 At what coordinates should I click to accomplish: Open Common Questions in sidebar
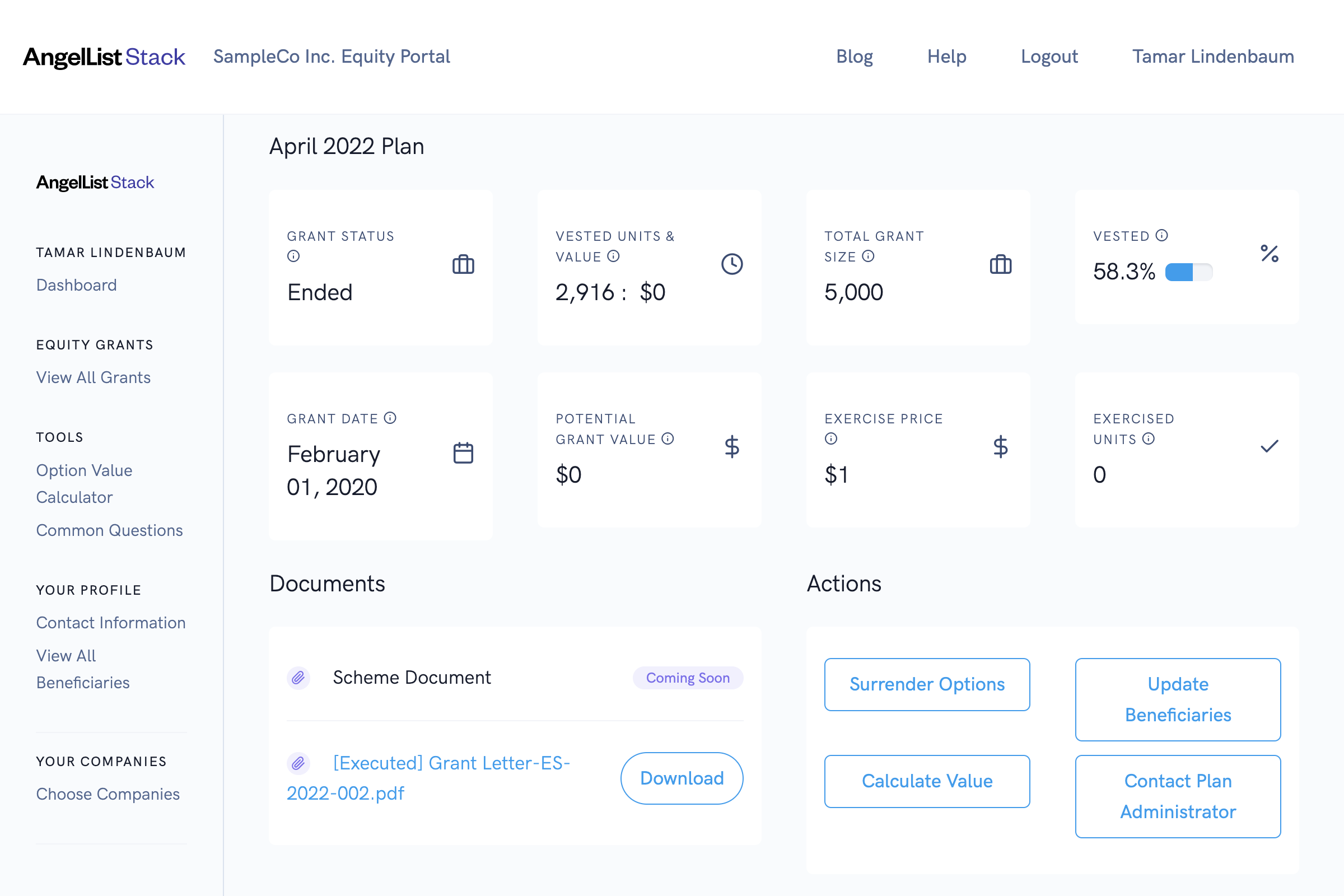110,530
